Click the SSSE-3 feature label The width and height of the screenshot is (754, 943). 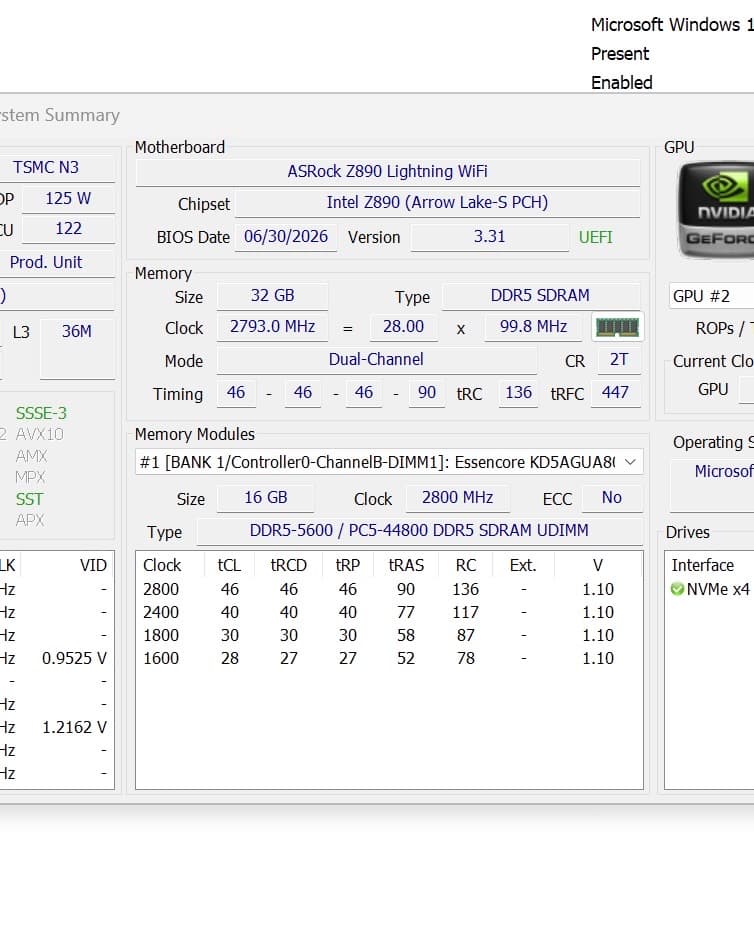coord(41,414)
